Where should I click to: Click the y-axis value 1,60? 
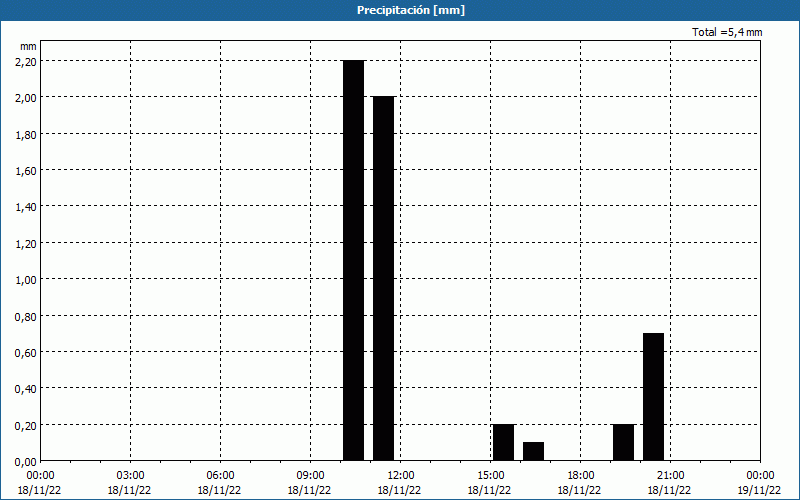pyautogui.click(x=26, y=170)
